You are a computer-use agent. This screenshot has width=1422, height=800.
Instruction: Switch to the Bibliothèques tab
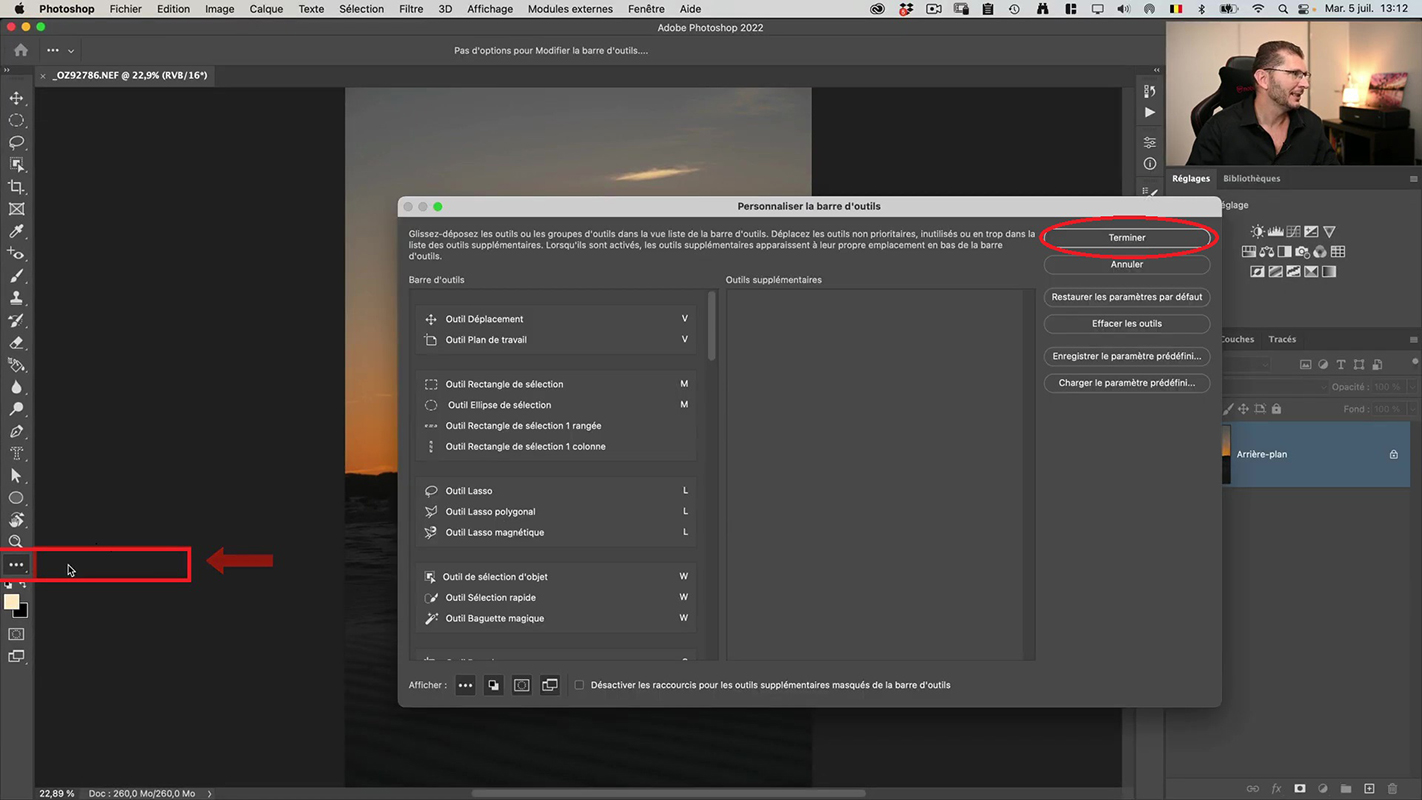tap(1251, 179)
